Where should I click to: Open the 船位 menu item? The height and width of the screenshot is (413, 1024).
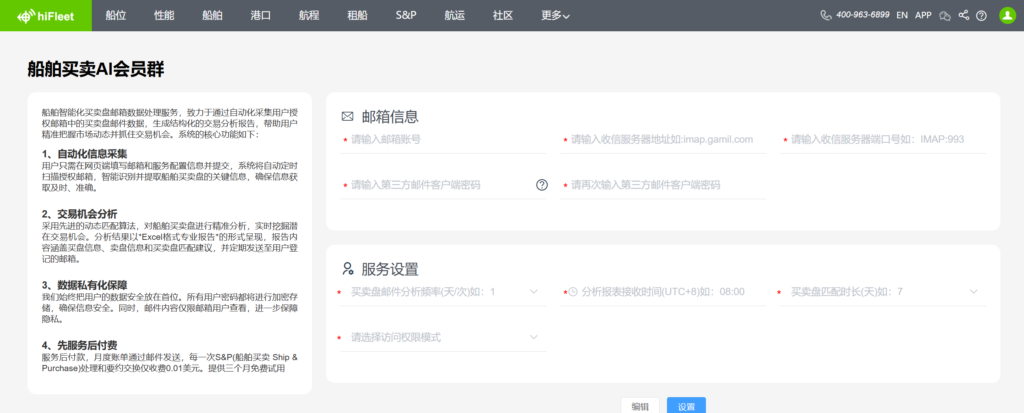pos(116,15)
